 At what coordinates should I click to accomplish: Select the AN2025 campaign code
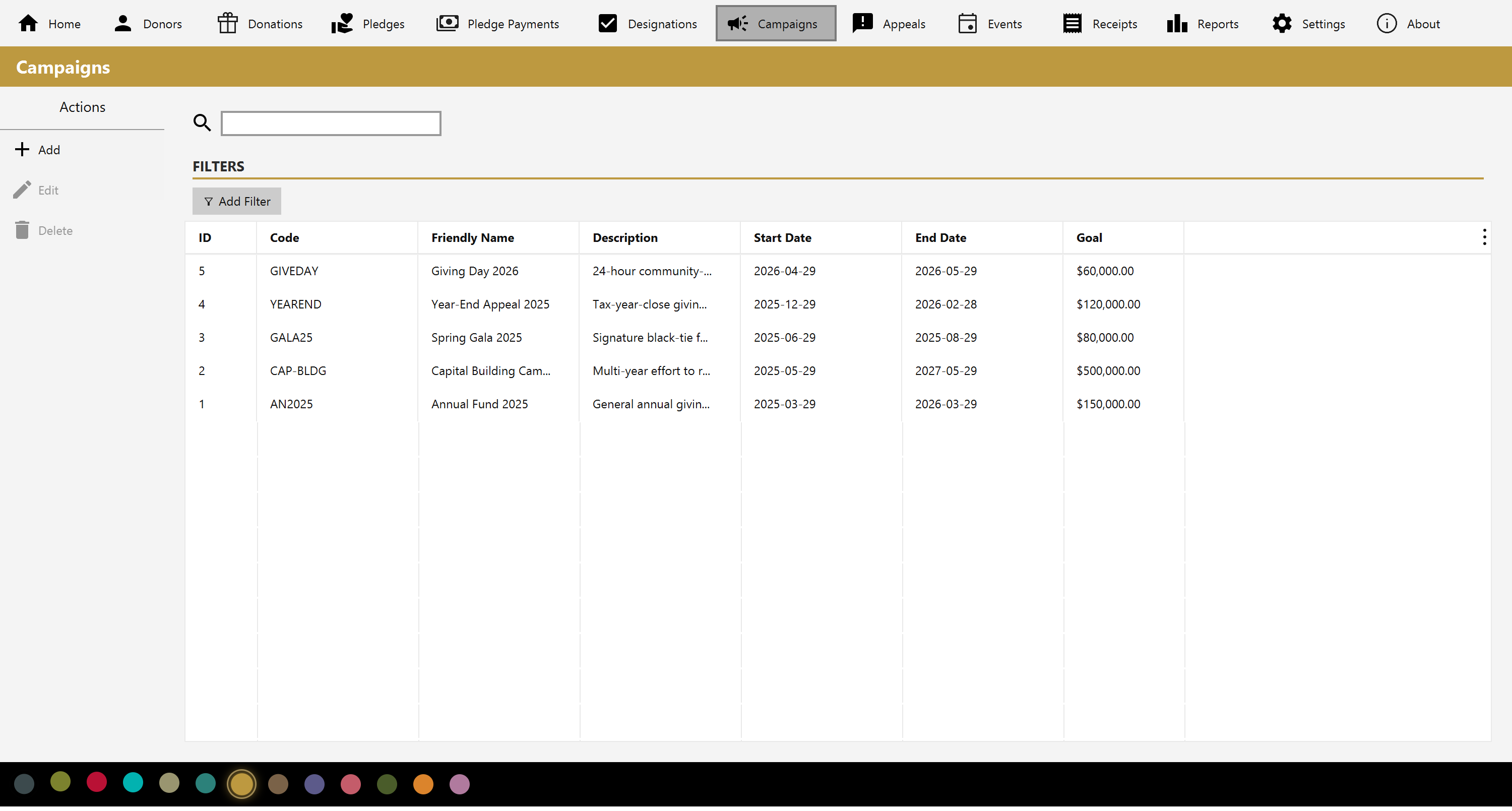[291, 404]
